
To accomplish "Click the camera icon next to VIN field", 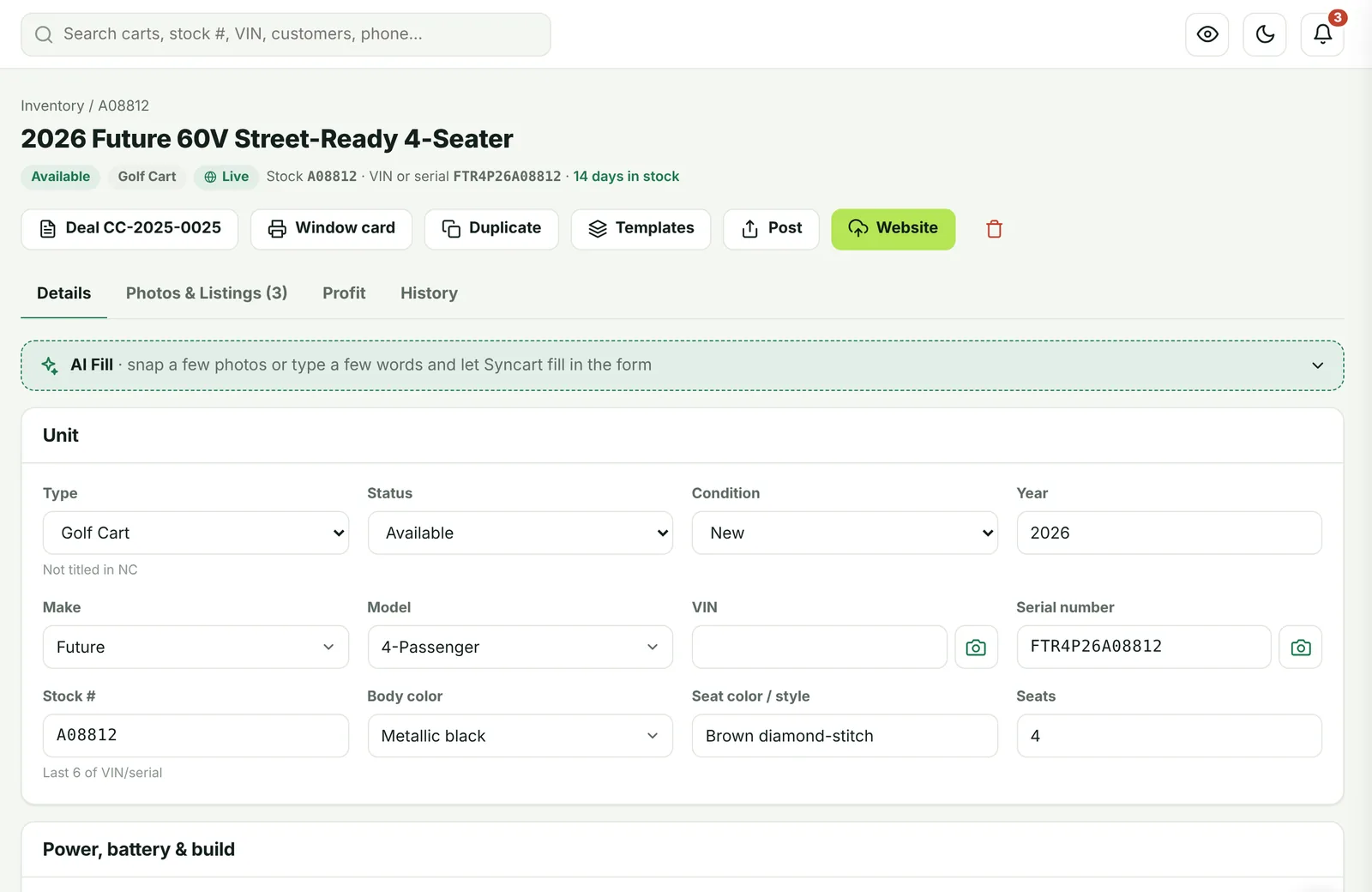I will coord(976,648).
